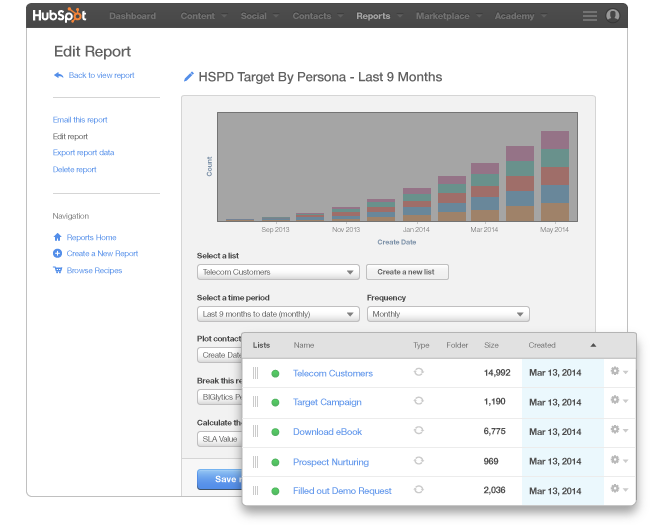Open the time period dropdown Last 9 months to date
The image size is (650, 525).
tap(278, 314)
